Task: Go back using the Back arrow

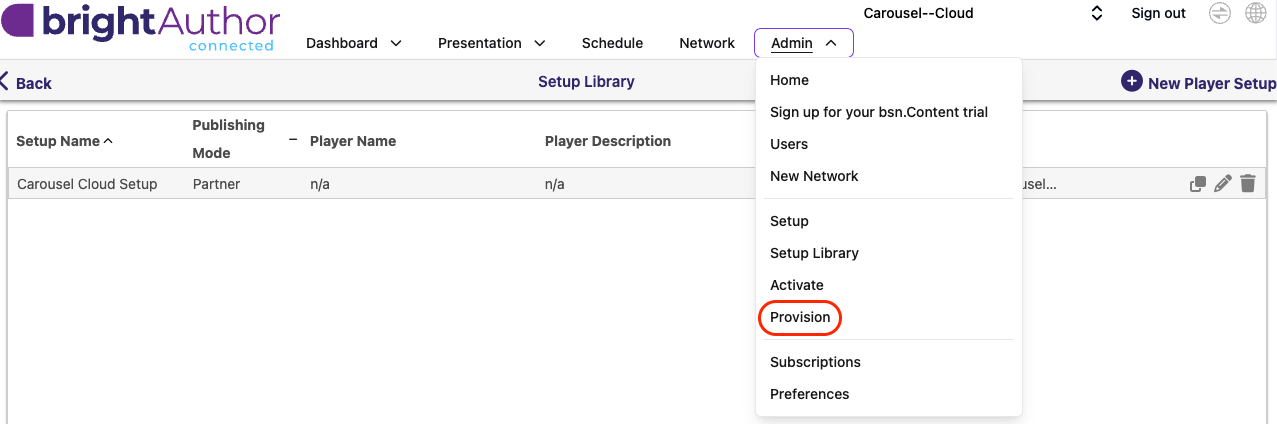Action: pos(26,83)
